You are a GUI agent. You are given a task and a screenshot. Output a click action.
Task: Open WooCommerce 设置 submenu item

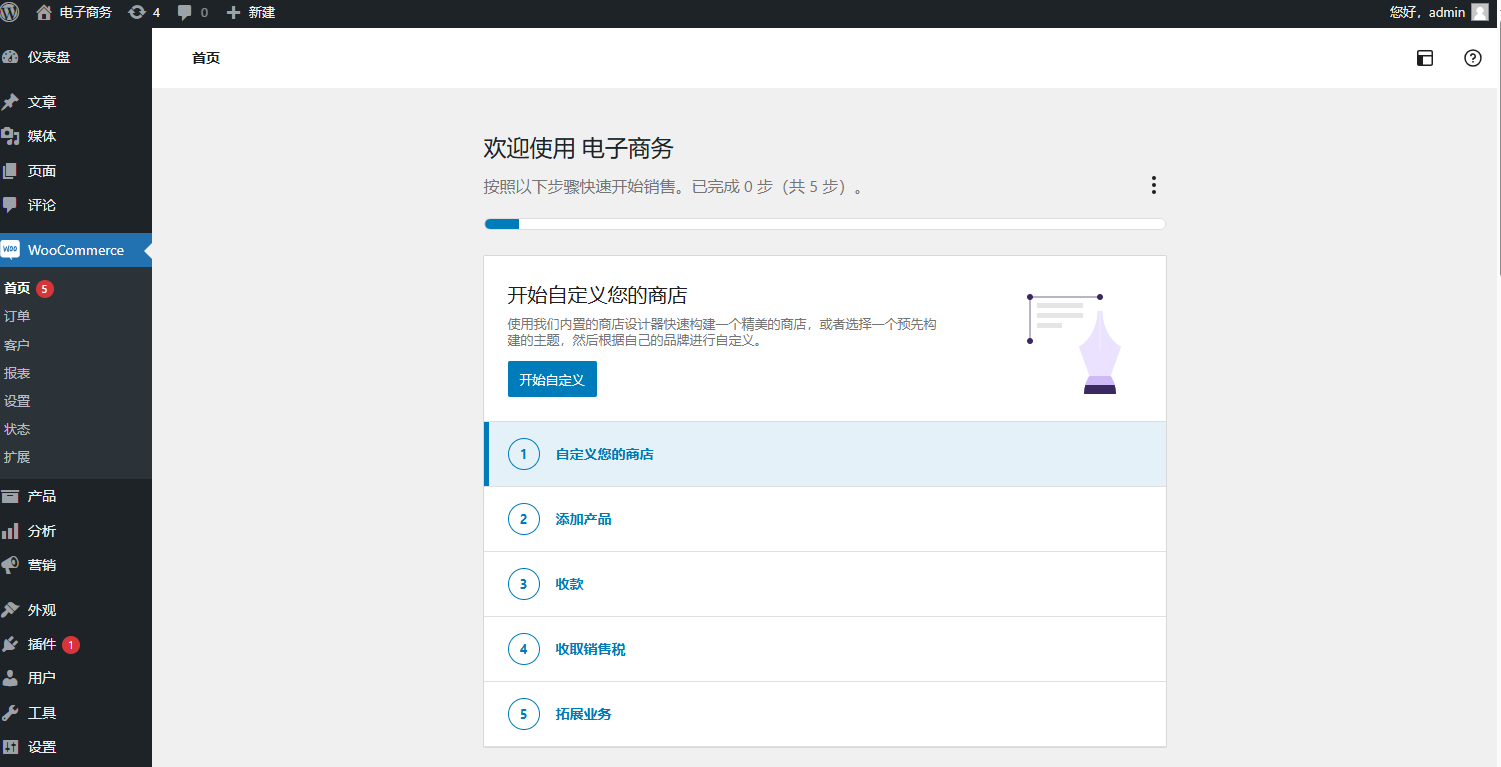pyautogui.click(x=17, y=401)
